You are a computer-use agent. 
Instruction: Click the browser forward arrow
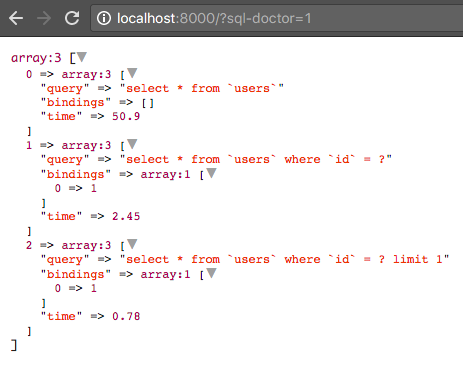(x=44, y=18)
